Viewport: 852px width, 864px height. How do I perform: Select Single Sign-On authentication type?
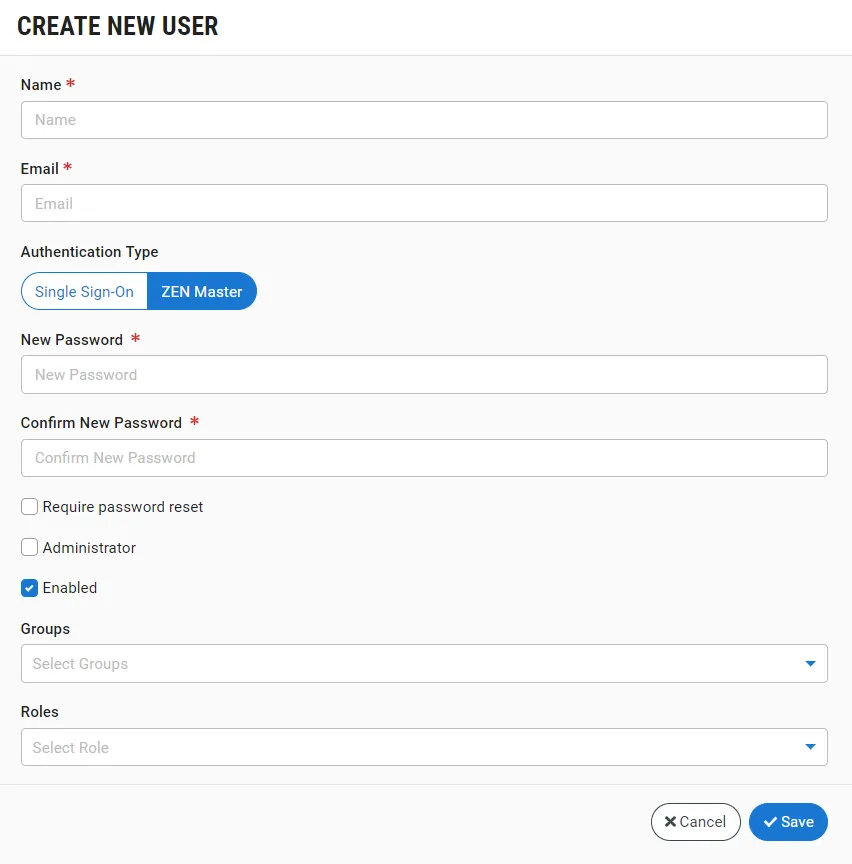click(x=84, y=291)
